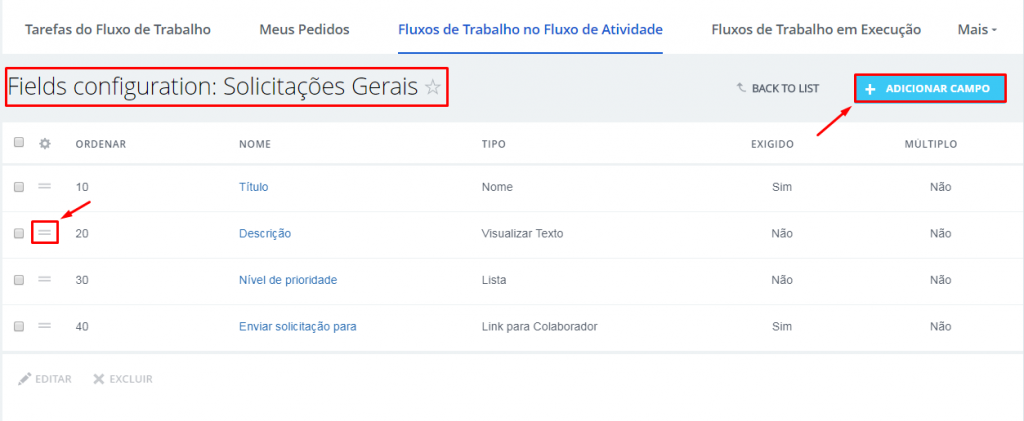The image size is (1024, 421).
Task: Click drag handle icon for Título row
Action: click(44, 187)
